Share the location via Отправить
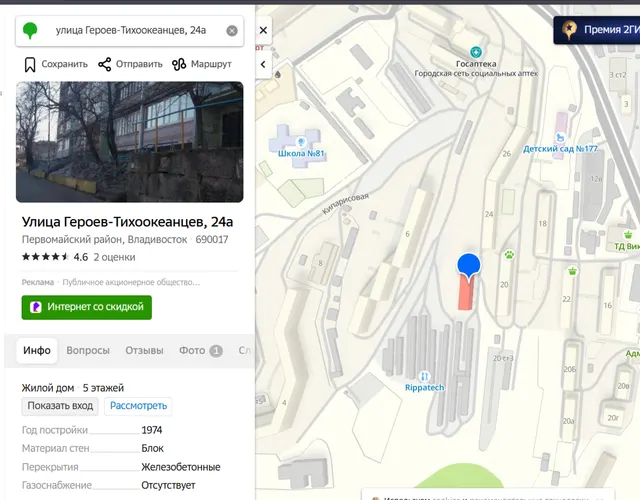 pos(130,64)
